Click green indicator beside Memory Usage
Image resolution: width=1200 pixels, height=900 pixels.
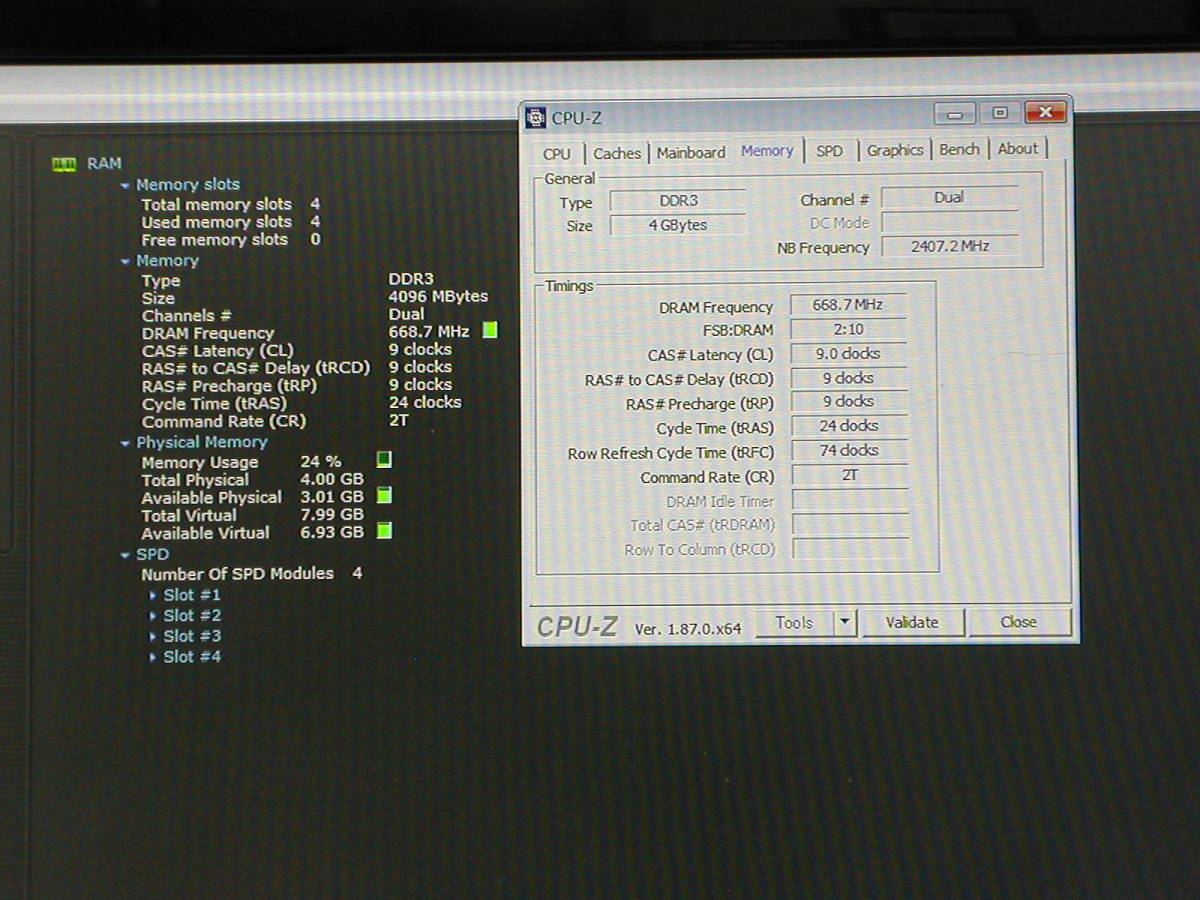[x=384, y=460]
